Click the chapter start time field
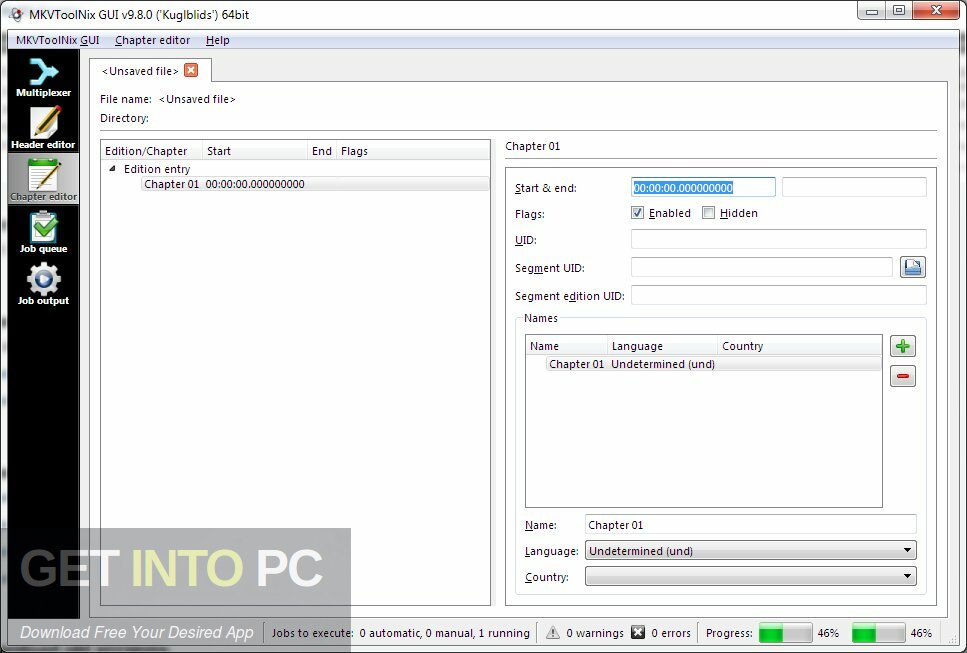 click(x=703, y=187)
